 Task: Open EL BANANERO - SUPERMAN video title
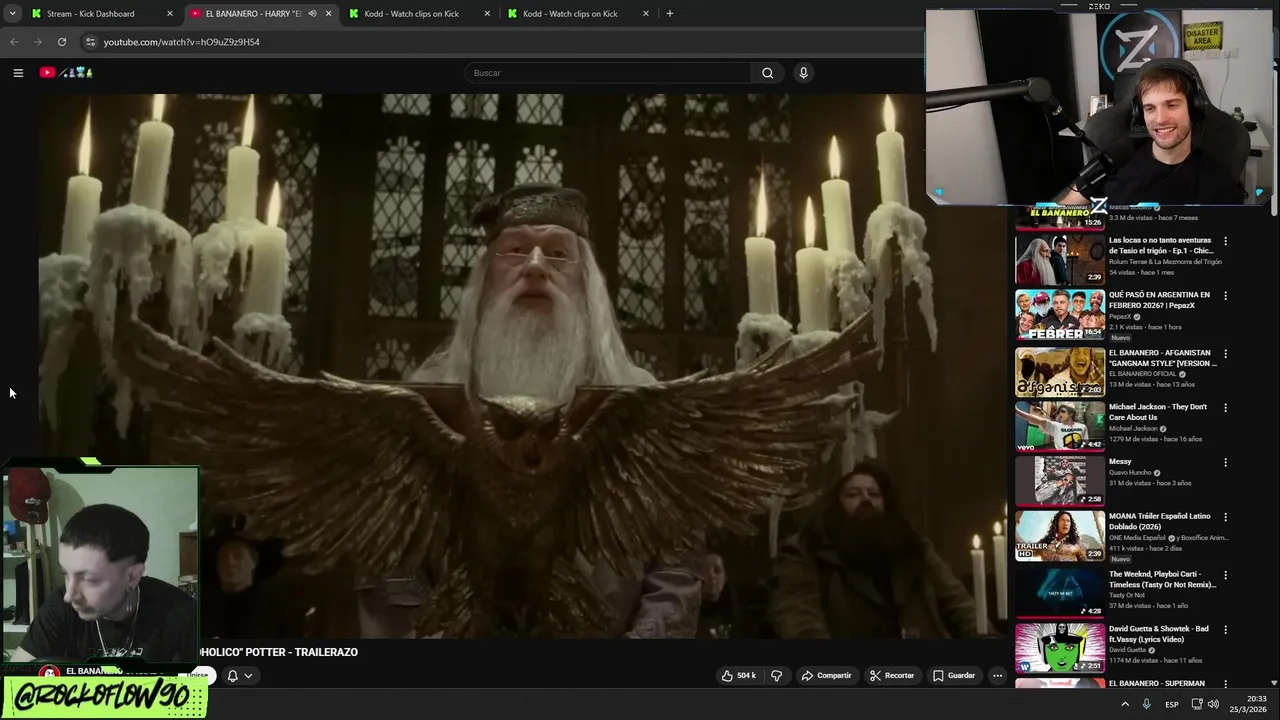[x=1157, y=684]
